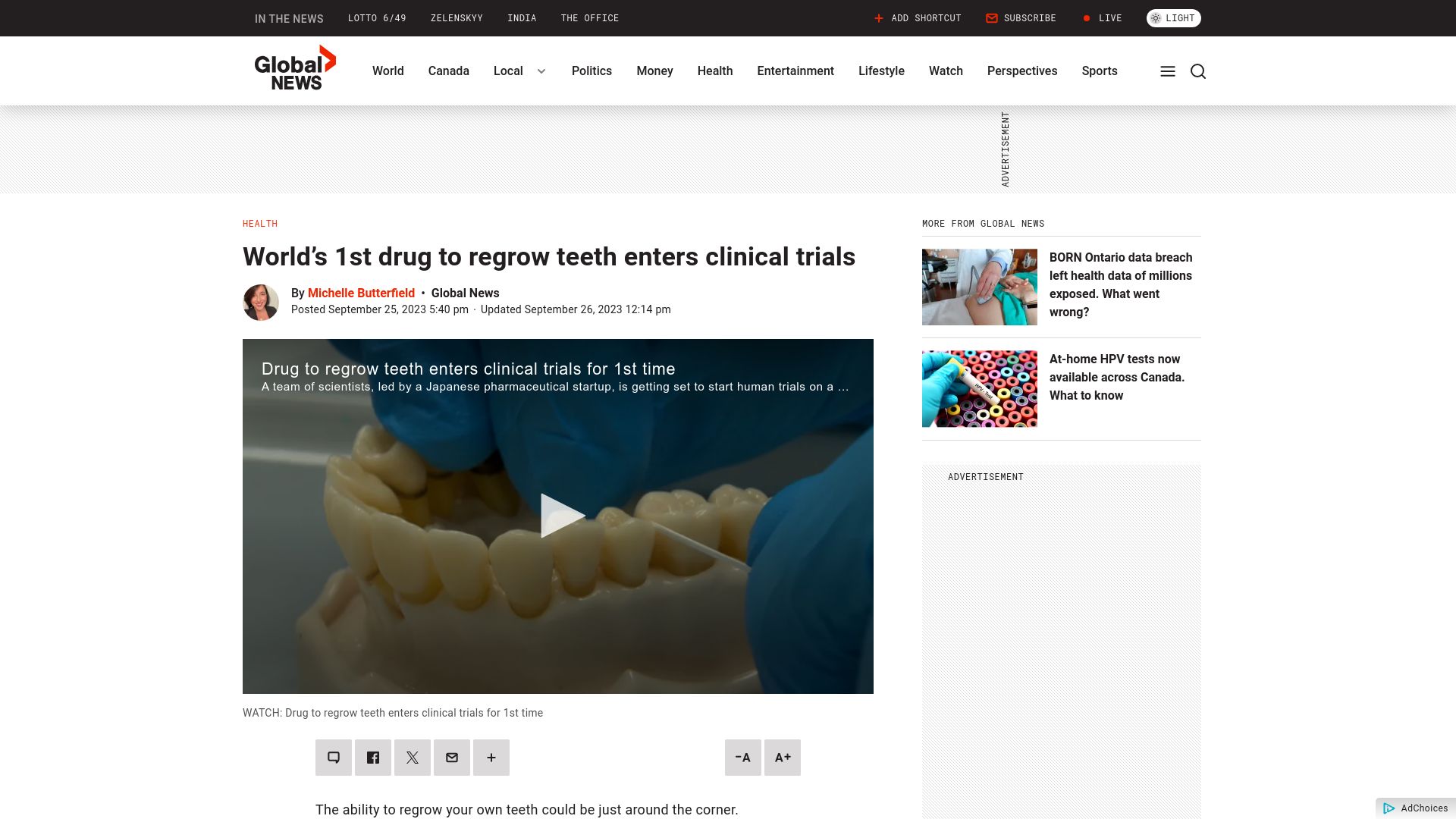Viewport: 1456px width, 819px height.
Task: Click the first article paragraph text
Action: 527,810
